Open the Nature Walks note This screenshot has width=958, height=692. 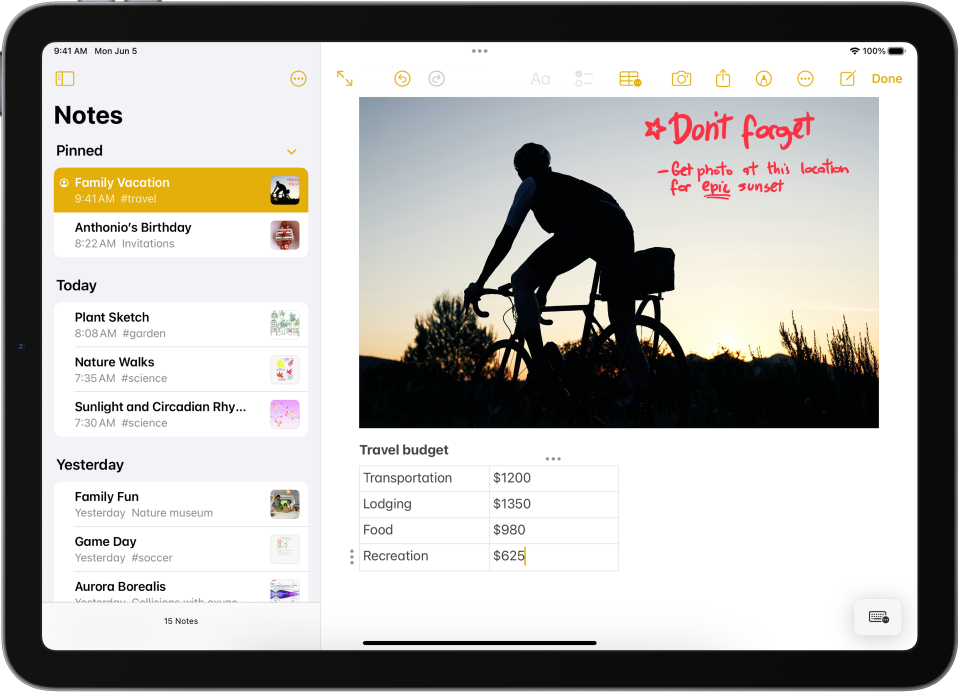tap(181, 370)
